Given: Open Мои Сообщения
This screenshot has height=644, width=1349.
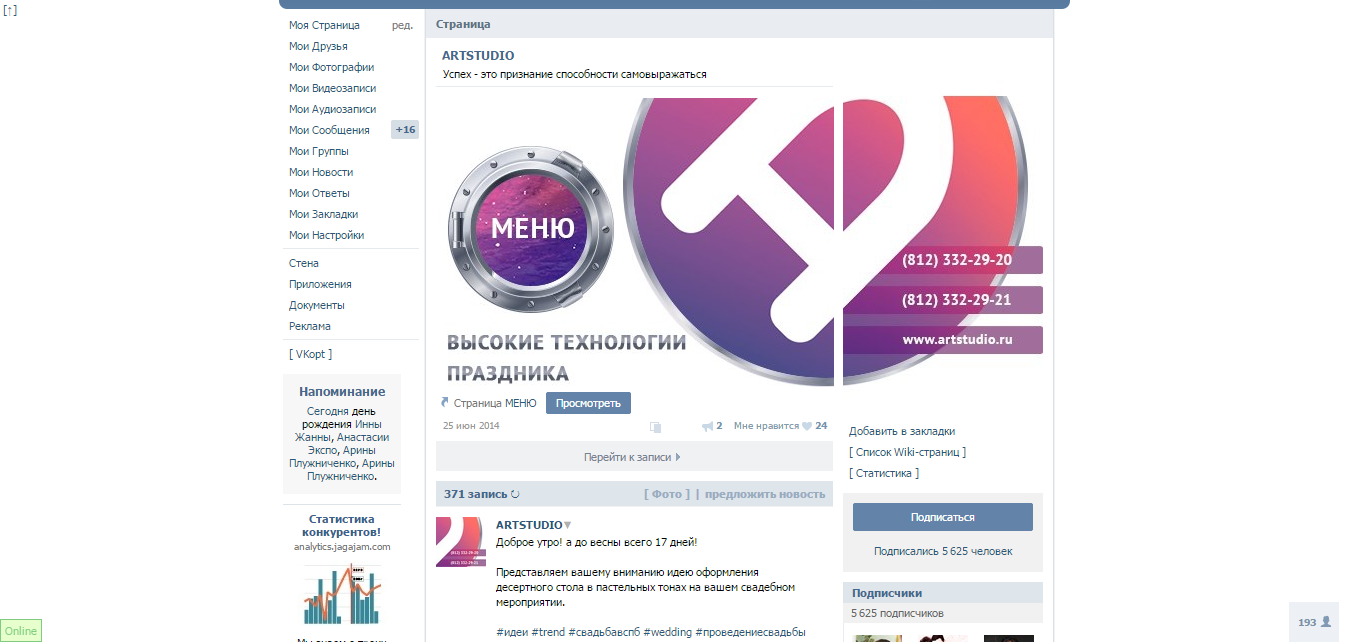Looking at the screenshot, I should pos(329,130).
